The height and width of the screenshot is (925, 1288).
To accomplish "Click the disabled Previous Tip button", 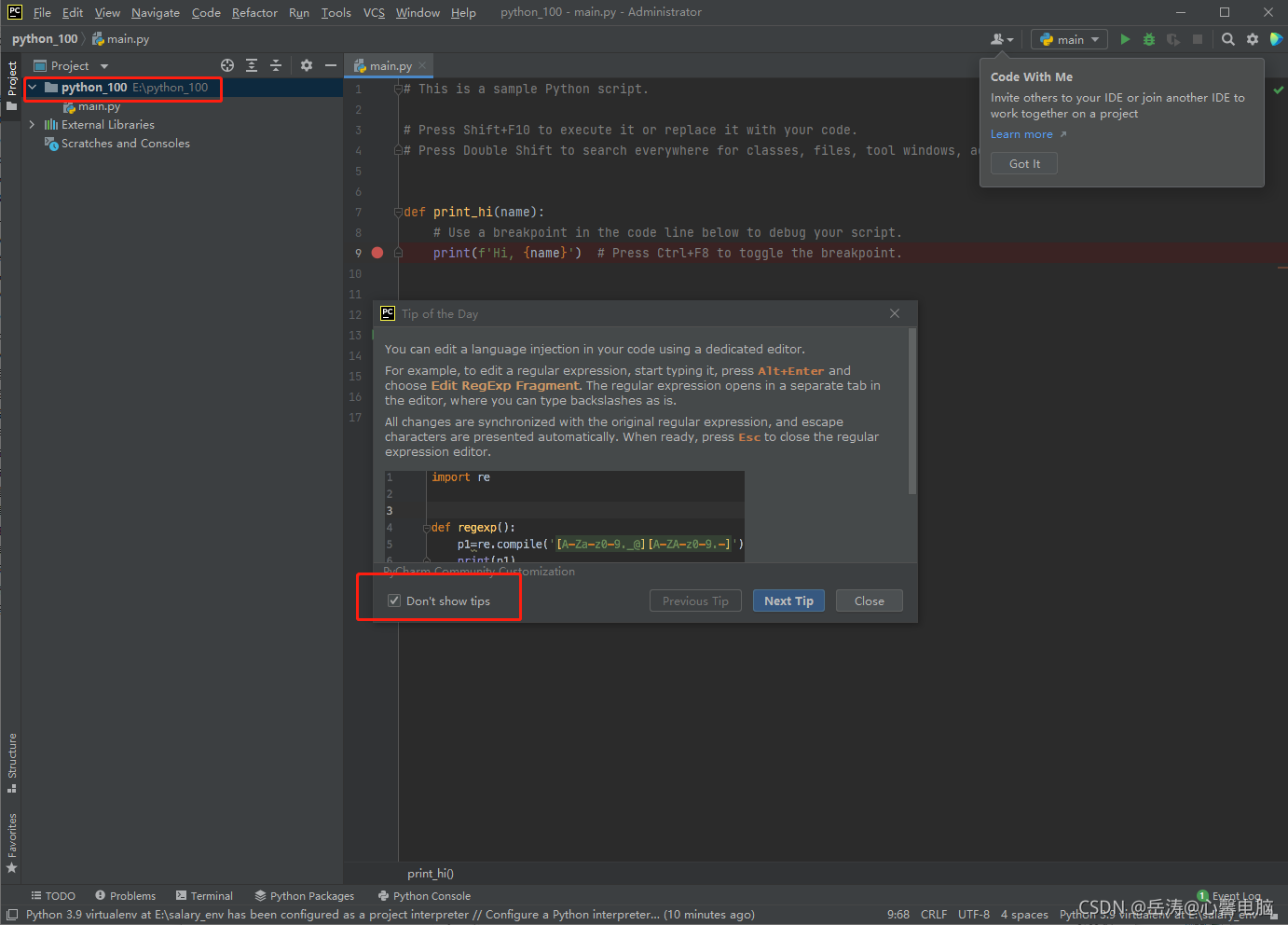I will coord(695,601).
